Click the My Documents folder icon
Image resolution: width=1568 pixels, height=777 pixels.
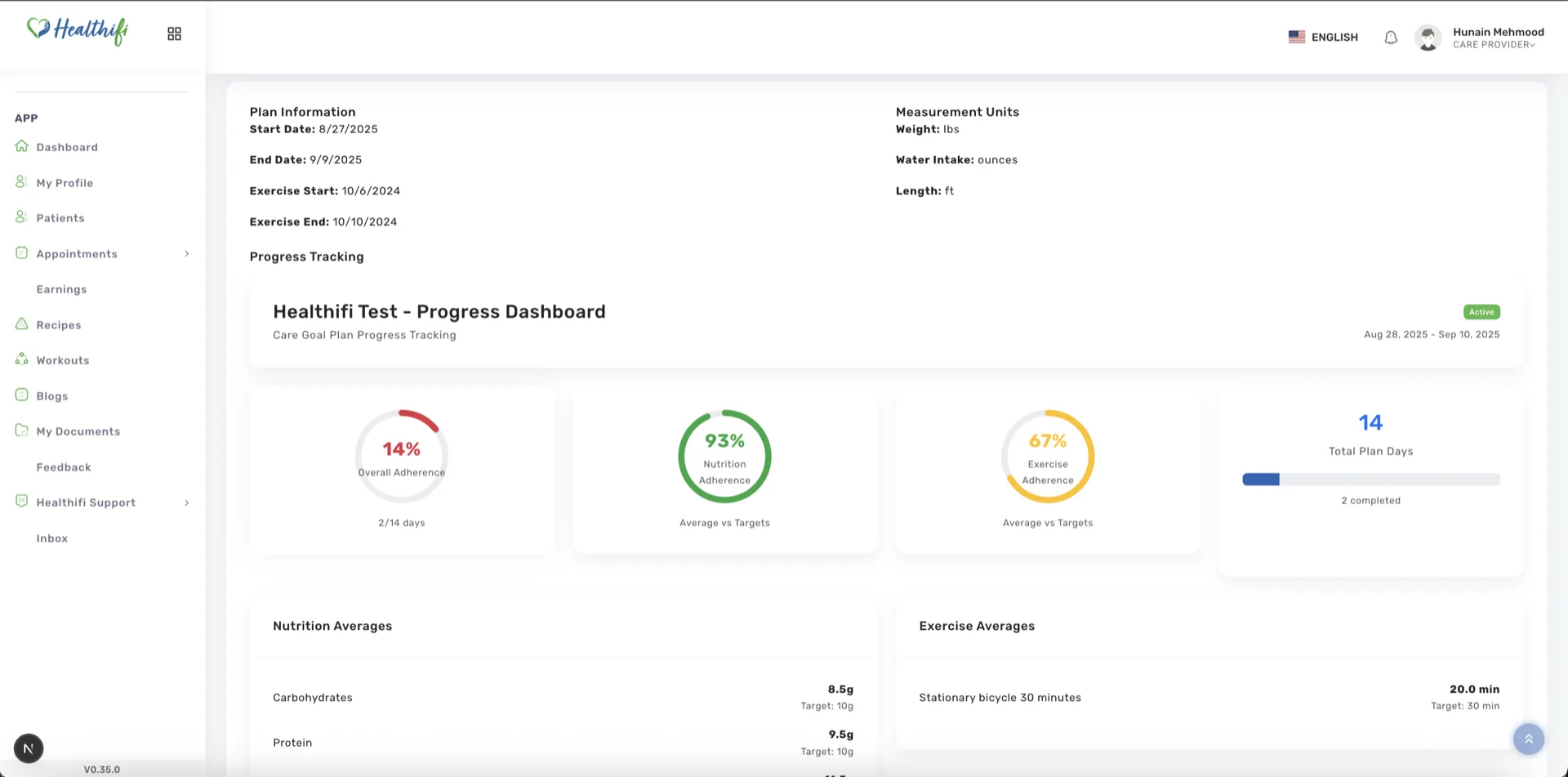(x=22, y=431)
